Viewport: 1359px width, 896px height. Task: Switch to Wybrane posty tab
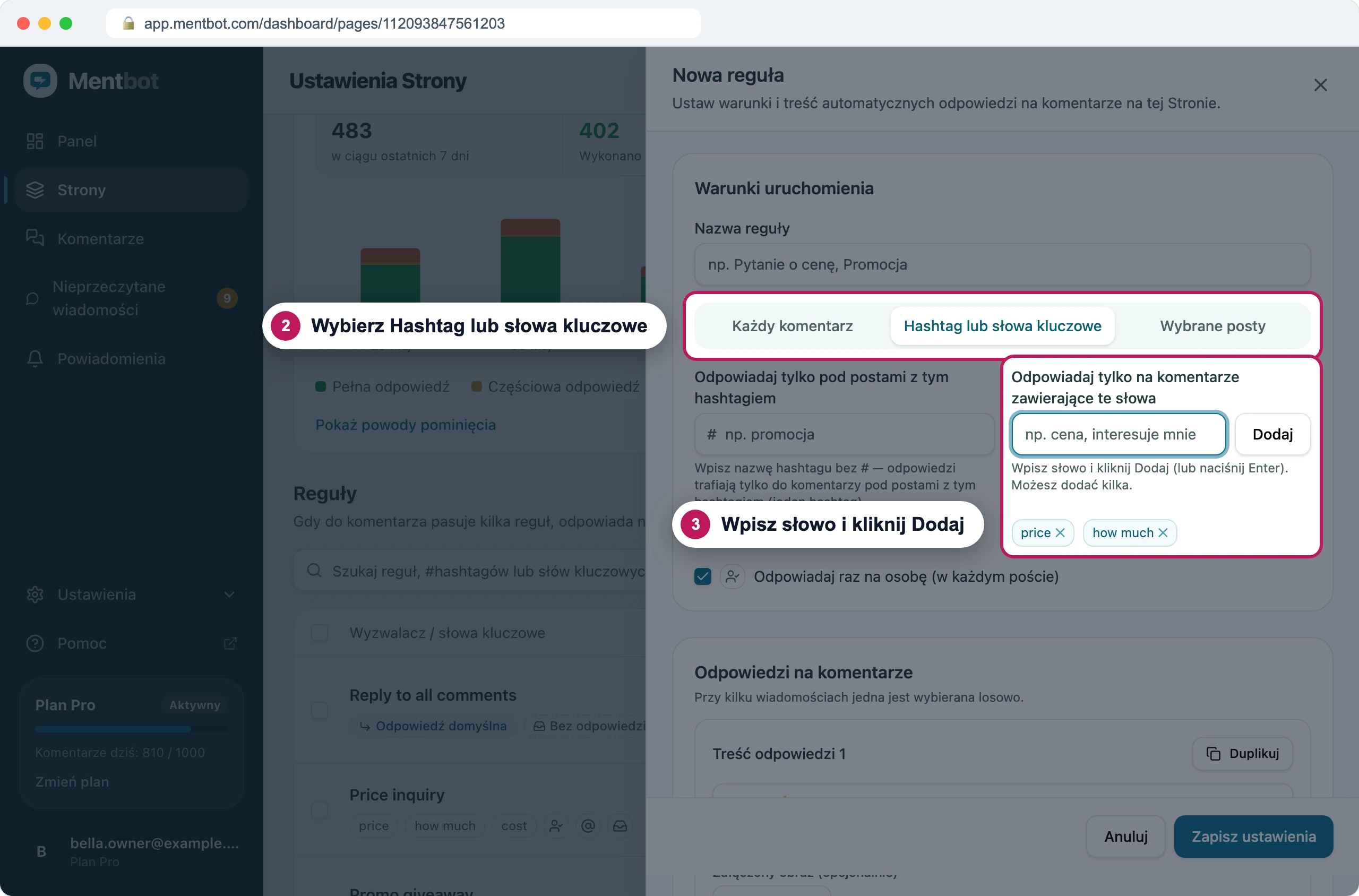pos(1212,326)
